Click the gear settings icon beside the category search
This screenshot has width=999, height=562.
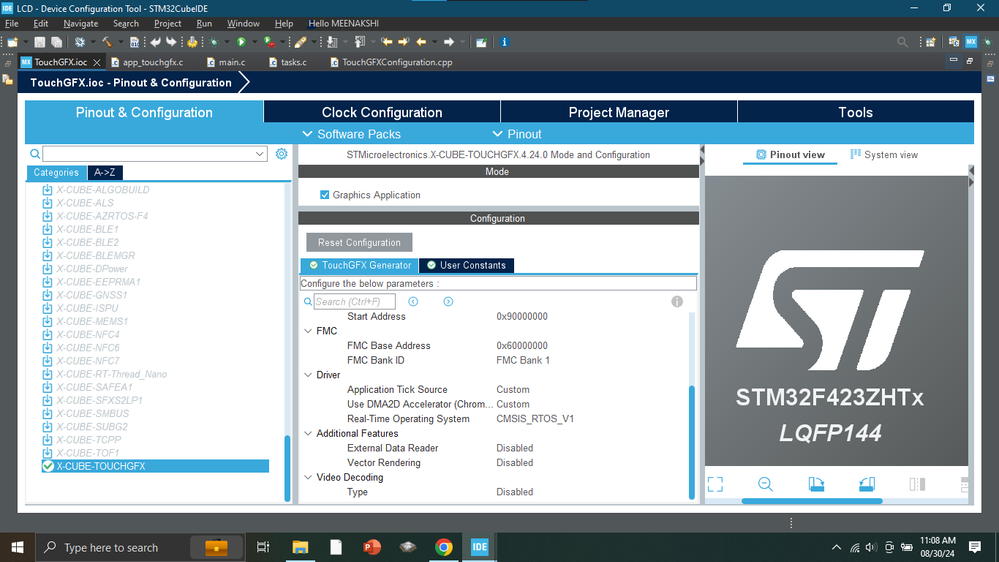[281, 154]
